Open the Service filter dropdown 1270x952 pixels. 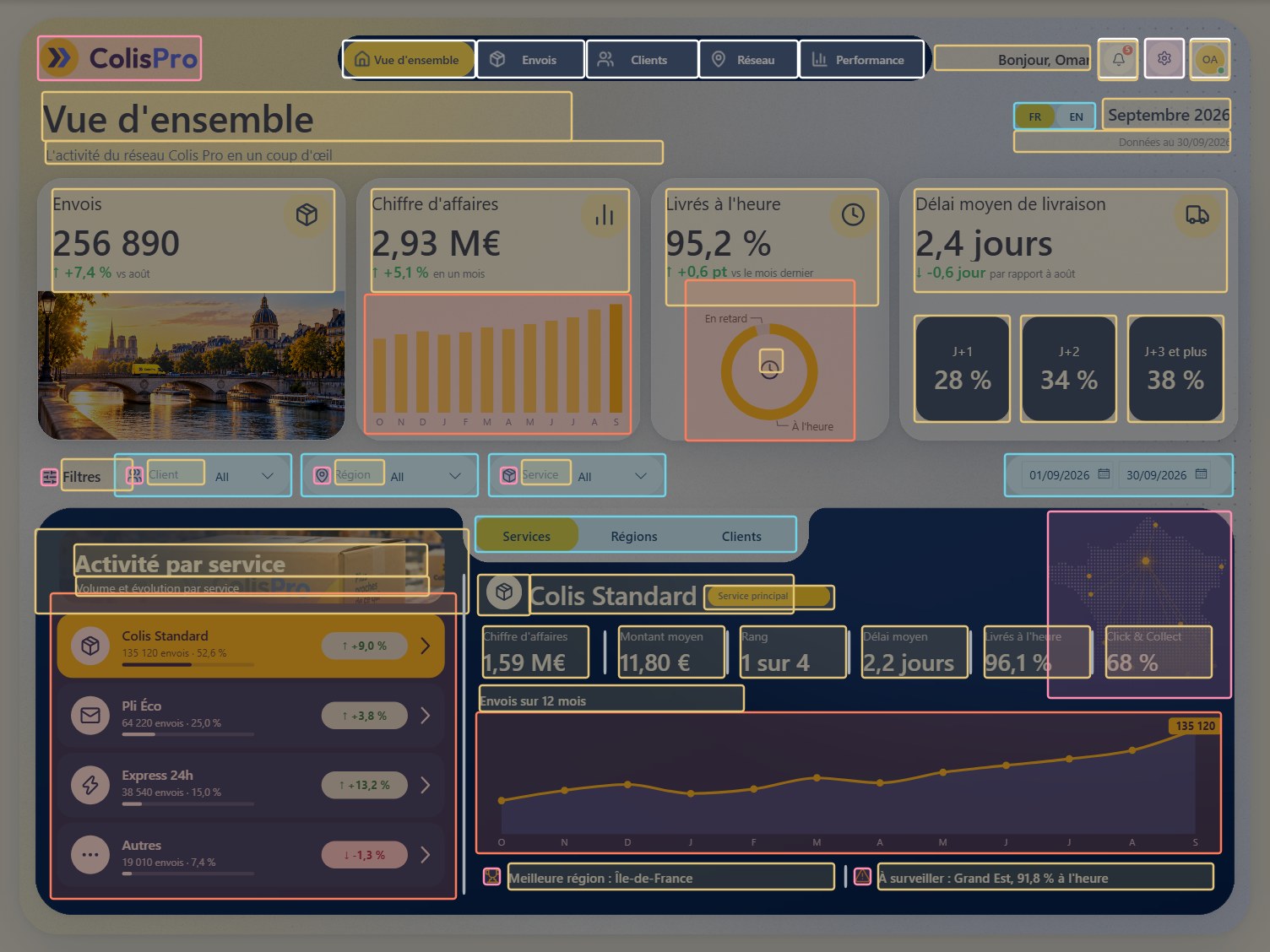(578, 475)
